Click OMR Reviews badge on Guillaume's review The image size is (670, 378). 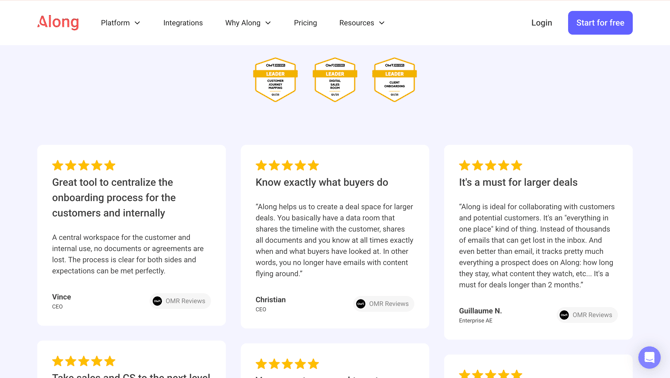coord(587,315)
